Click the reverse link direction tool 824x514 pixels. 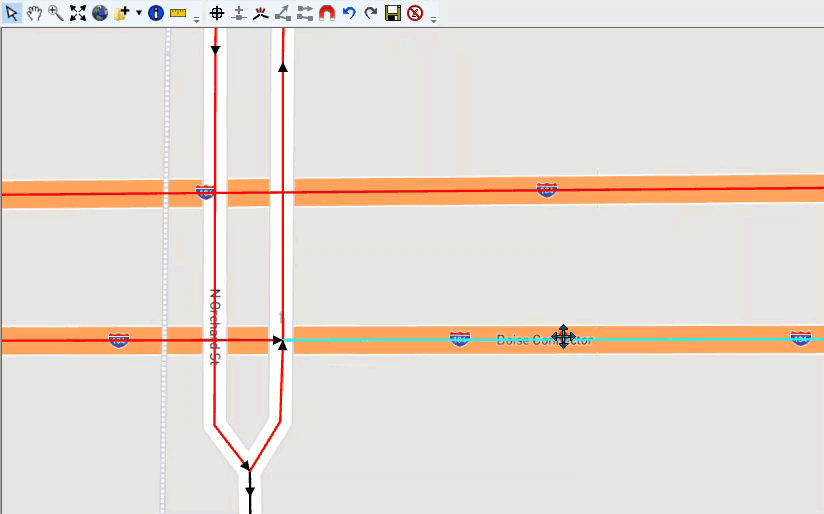click(305, 13)
